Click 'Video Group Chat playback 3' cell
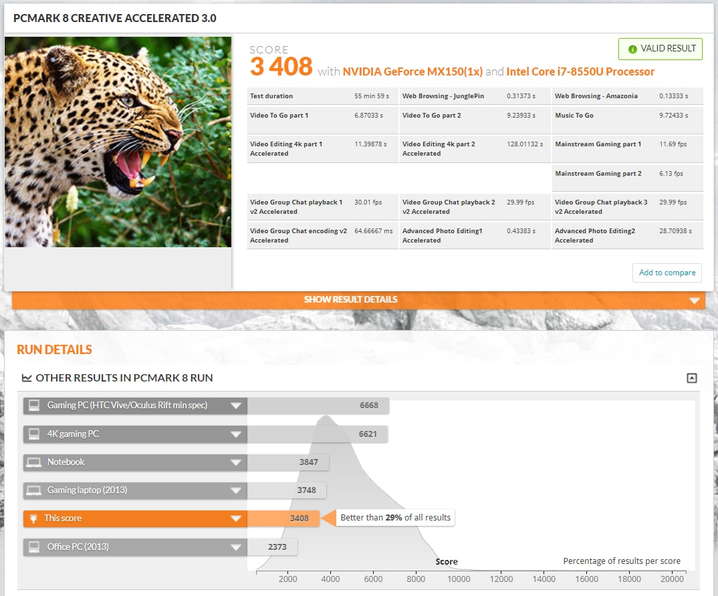The width and height of the screenshot is (718, 596). (627, 207)
